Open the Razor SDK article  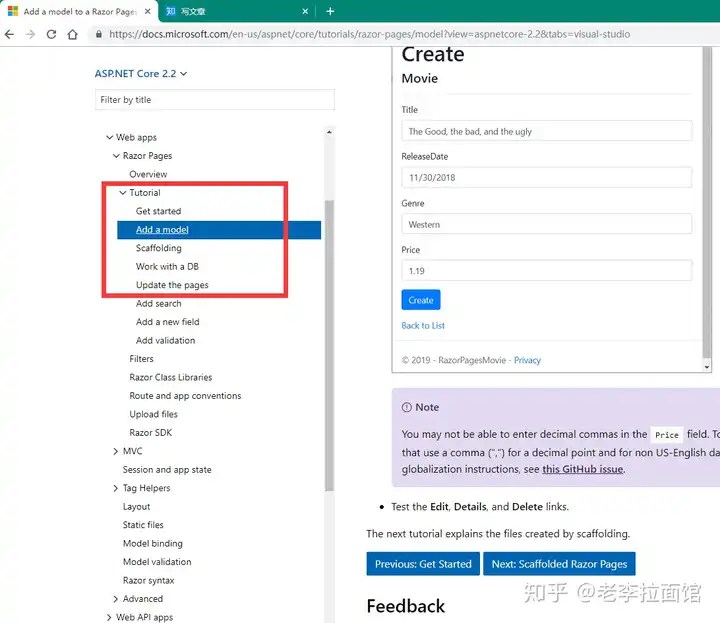click(151, 432)
